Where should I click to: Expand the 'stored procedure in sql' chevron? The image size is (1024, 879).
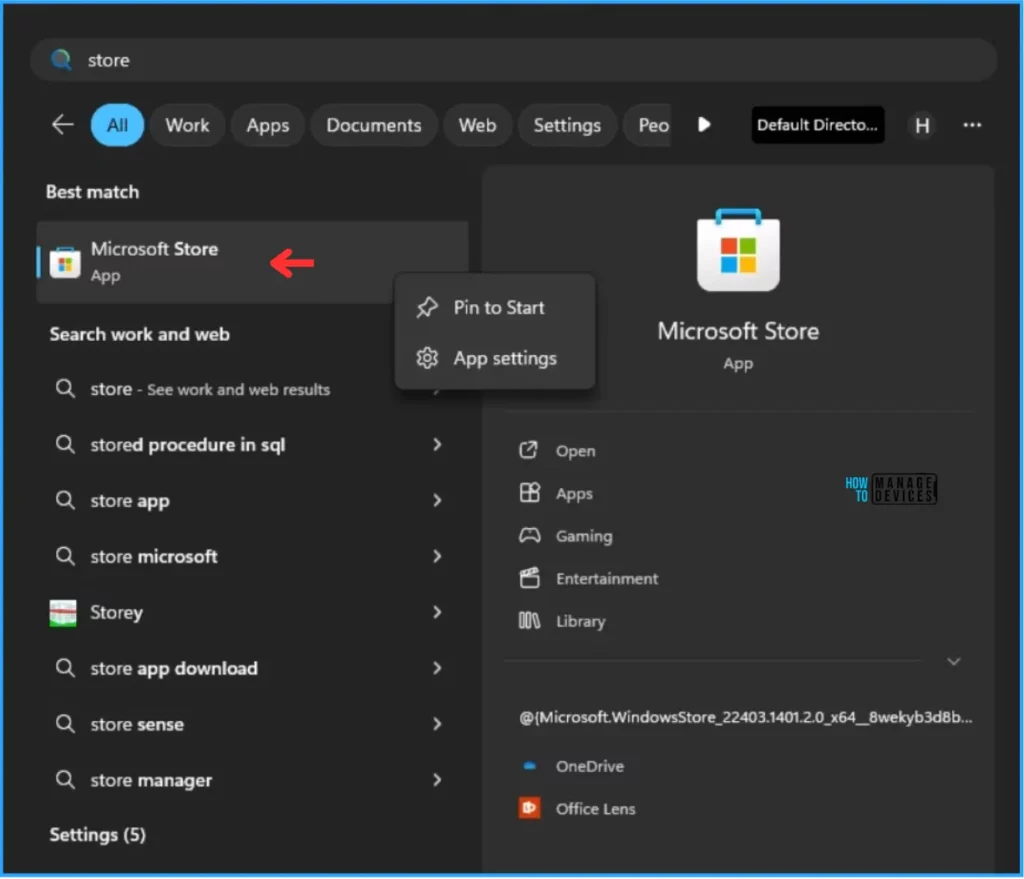click(x=437, y=445)
